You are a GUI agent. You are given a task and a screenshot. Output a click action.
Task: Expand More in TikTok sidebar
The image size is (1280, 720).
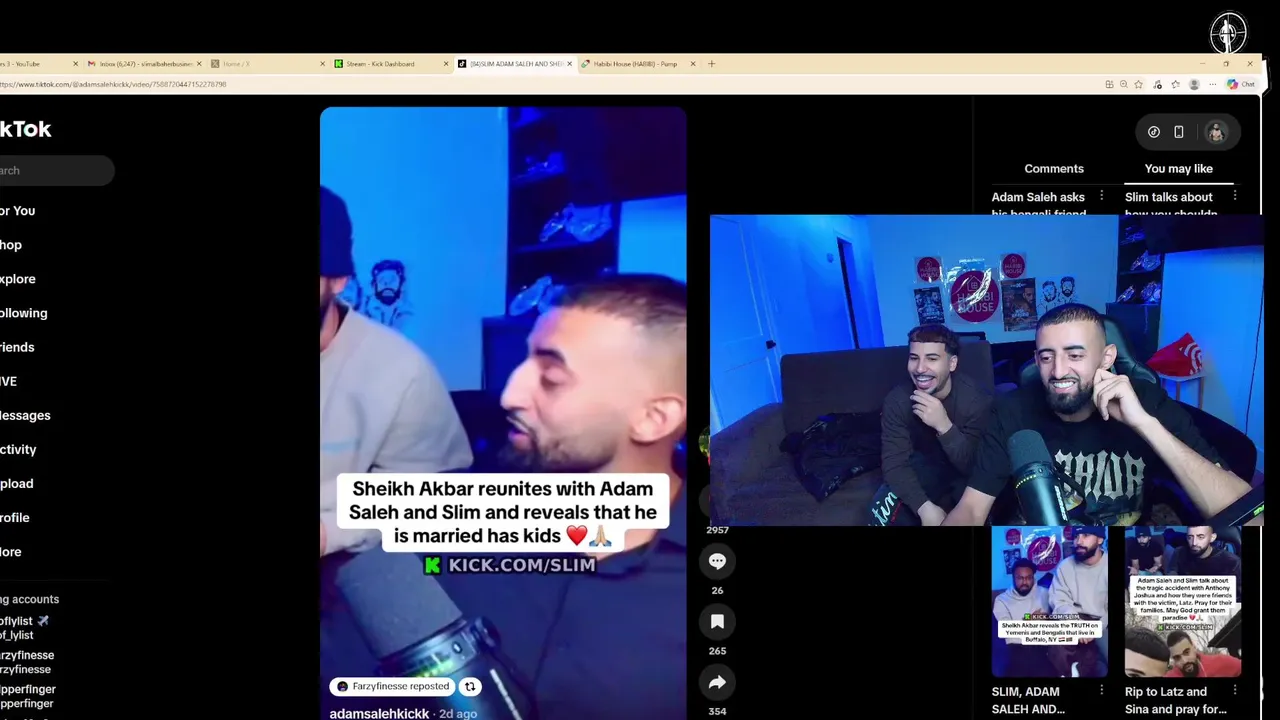point(11,551)
